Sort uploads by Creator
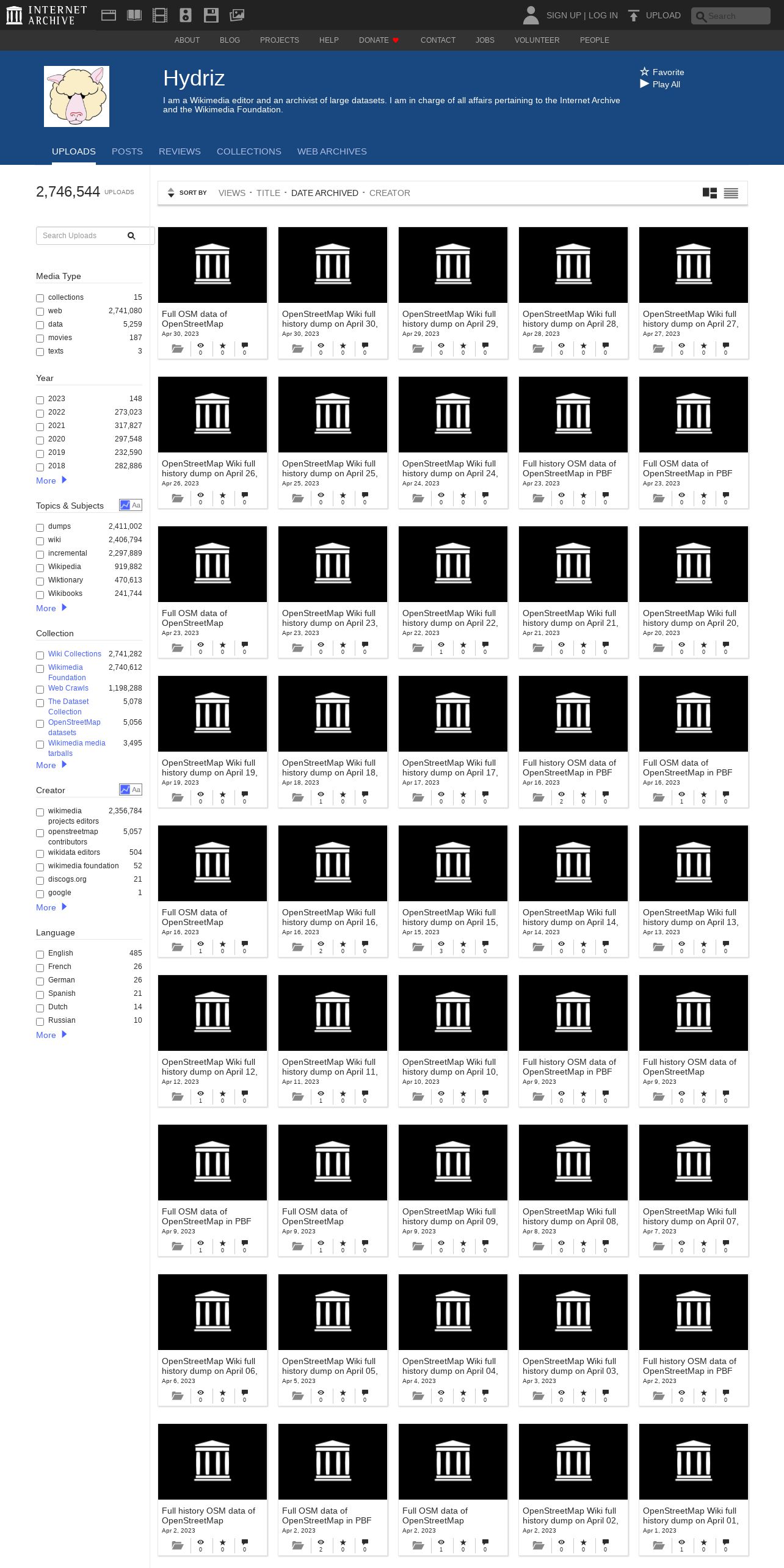This screenshot has width=784, height=1568. [390, 193]
